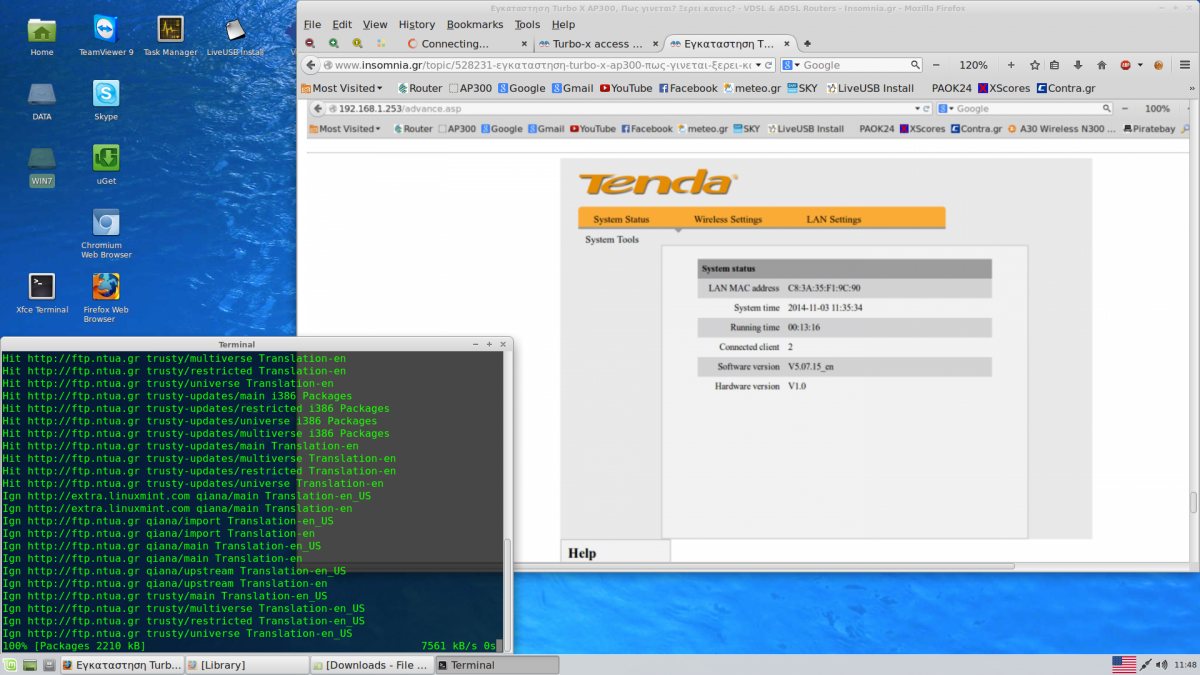Expand the Adblock Plus dropdown arrow
Screen dimensions: 1200x675
coord(1139,65)
